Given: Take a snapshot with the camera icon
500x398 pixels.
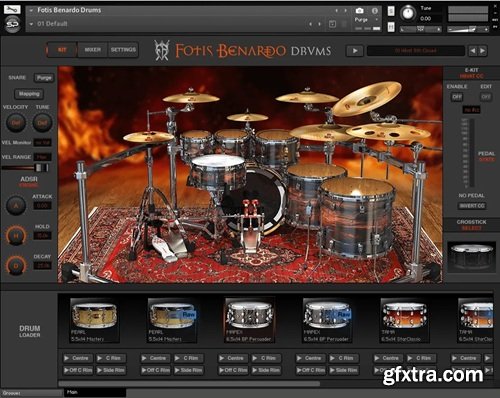Looking at the screenshot, I should pyautogui.click(x=359, y=11).
